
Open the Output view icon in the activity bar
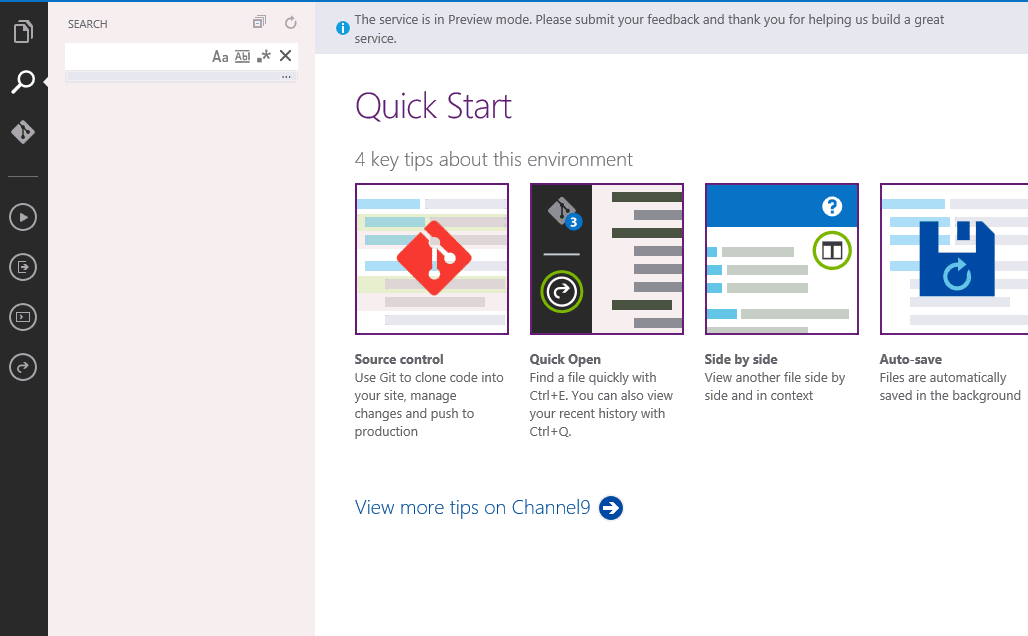pos(22,267)
